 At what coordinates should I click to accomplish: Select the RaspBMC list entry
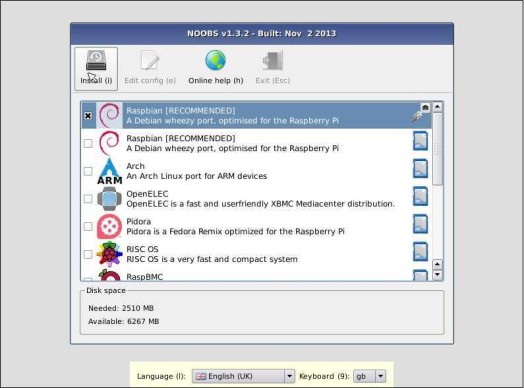256,276
